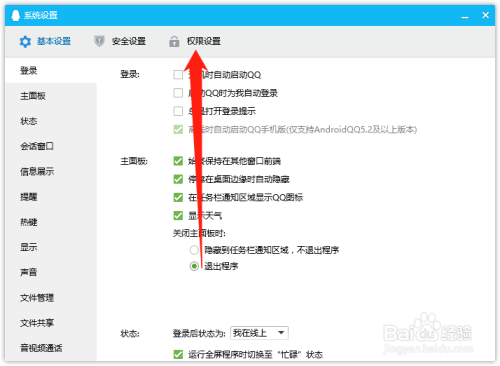Screen dimensions: 500x366
Task: Switch to the 安全设置 tab
Action: (129, 41)
